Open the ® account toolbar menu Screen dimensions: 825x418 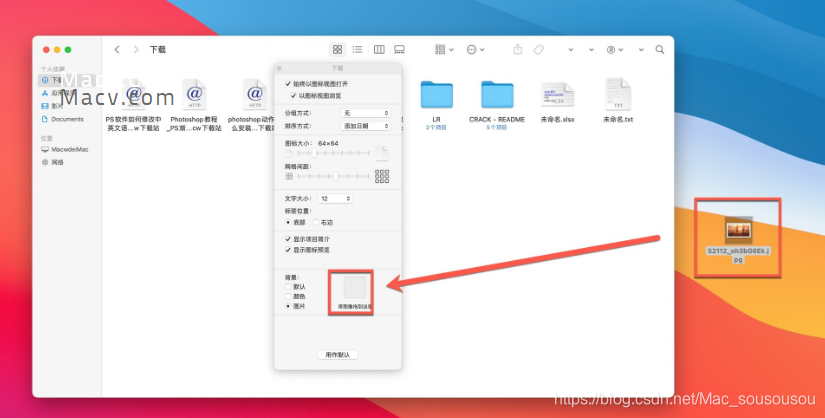click(614, 49)
